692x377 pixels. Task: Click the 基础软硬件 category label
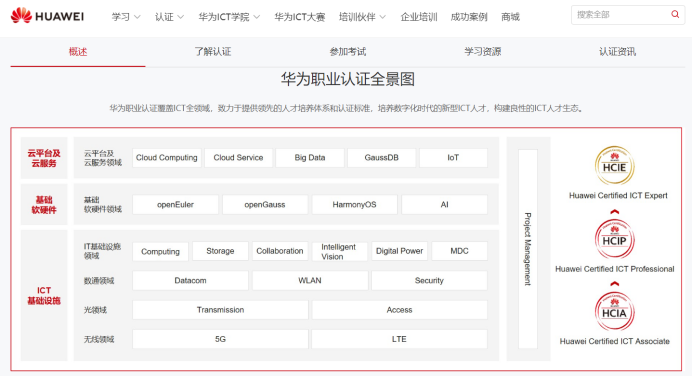44,205
